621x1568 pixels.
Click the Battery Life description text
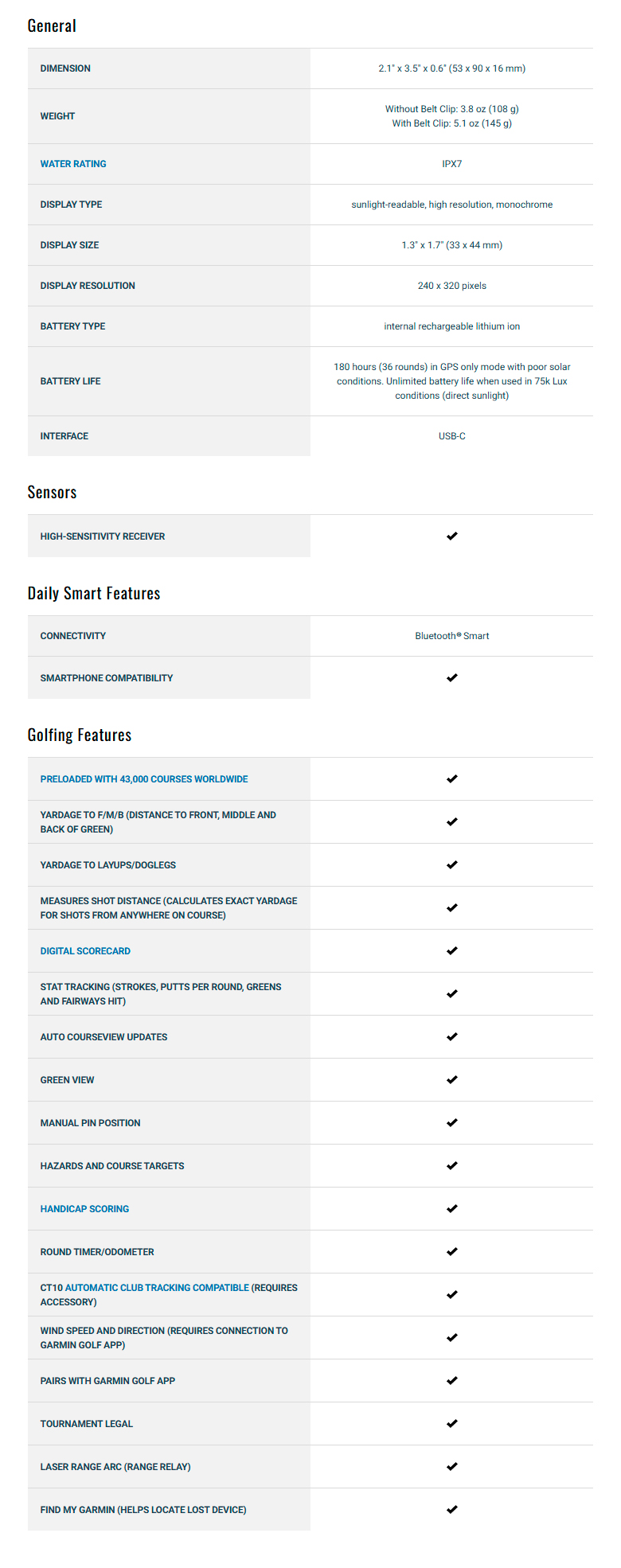click(451, 381)
